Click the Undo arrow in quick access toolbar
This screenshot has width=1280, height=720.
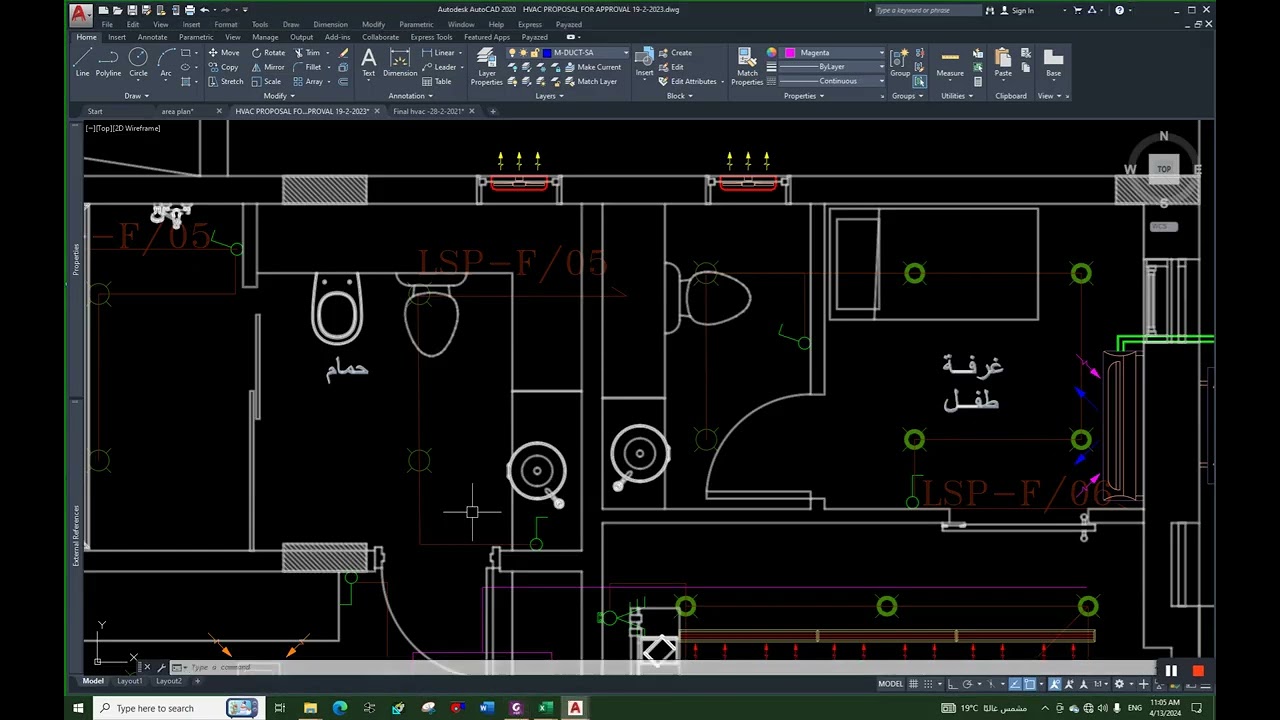[204, 10]
